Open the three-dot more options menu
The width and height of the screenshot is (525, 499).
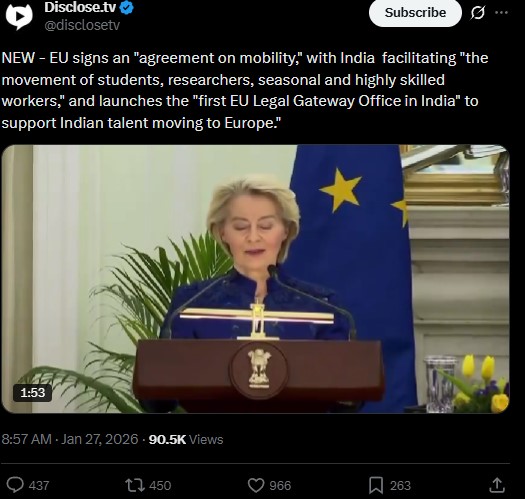[501, 13]
